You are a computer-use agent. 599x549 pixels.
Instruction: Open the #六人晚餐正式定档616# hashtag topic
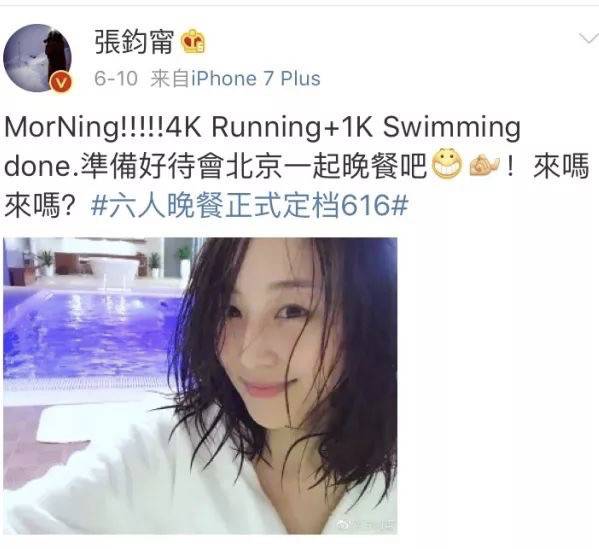pyautogui.click(x=249, y=206)
